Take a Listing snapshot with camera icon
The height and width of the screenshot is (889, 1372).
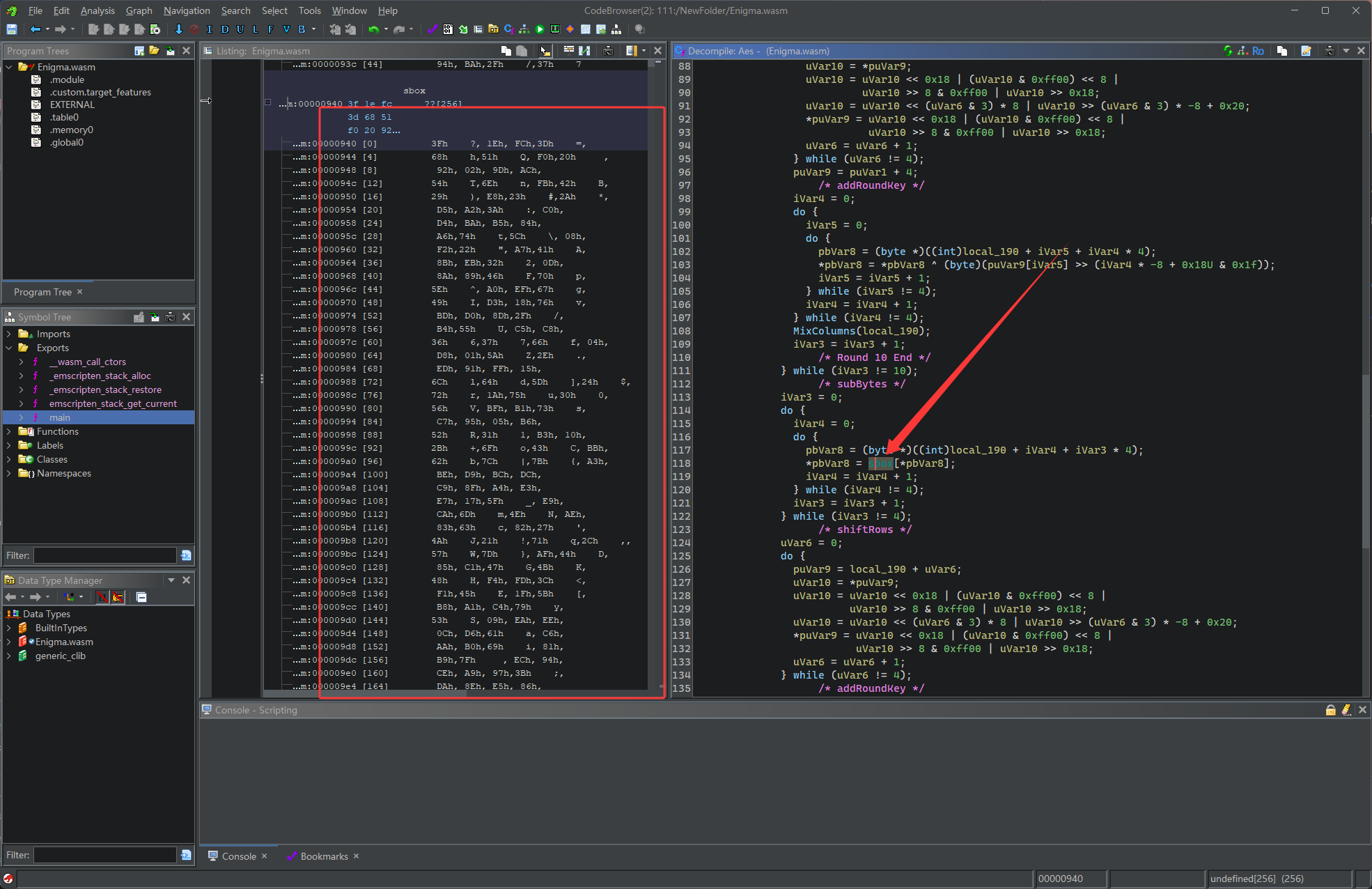[608, 51]
